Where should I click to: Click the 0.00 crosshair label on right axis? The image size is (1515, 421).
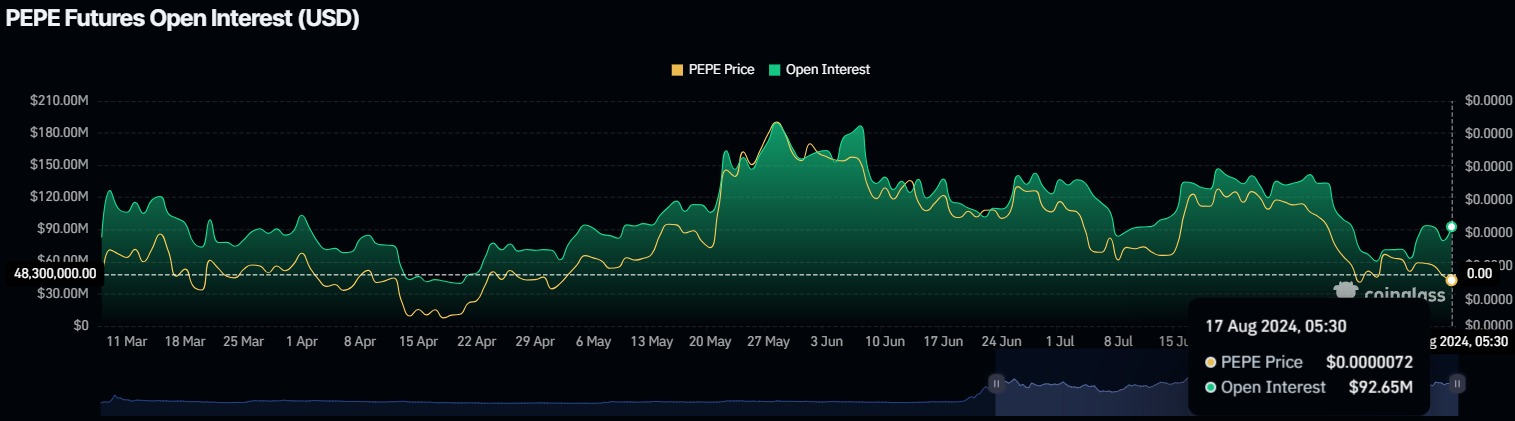coord(1479,273)
